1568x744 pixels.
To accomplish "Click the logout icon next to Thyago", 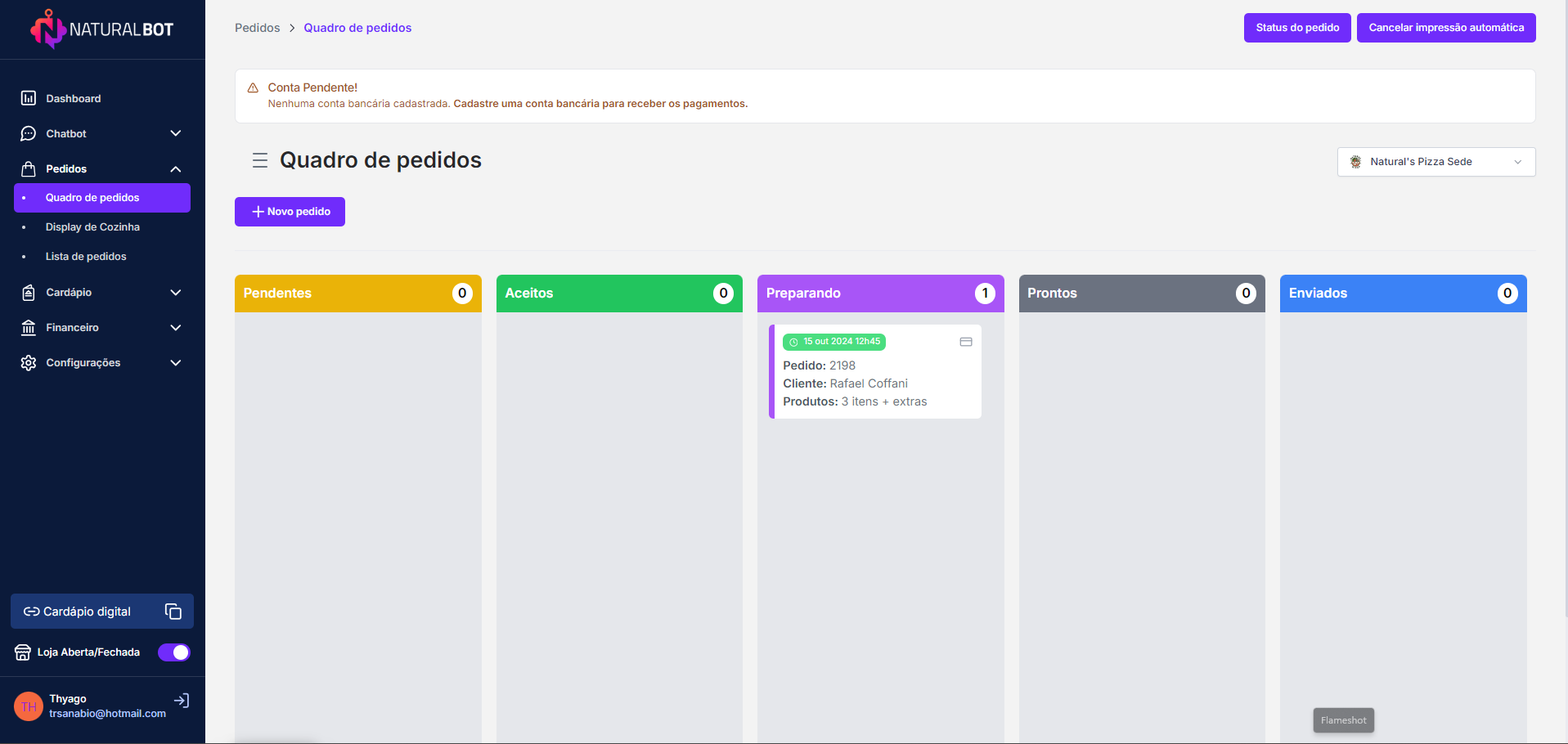I will click(x=182, y=701).
